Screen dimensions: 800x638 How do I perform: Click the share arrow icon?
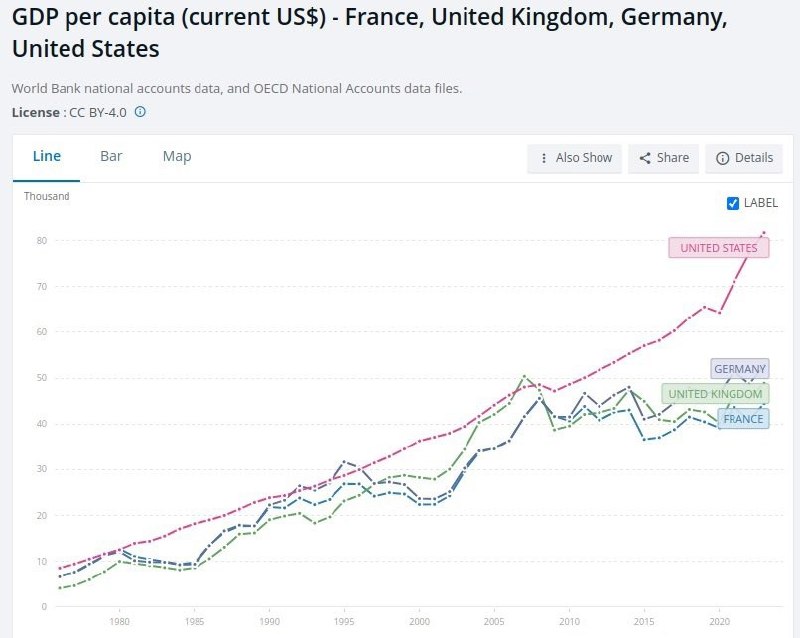645,158
